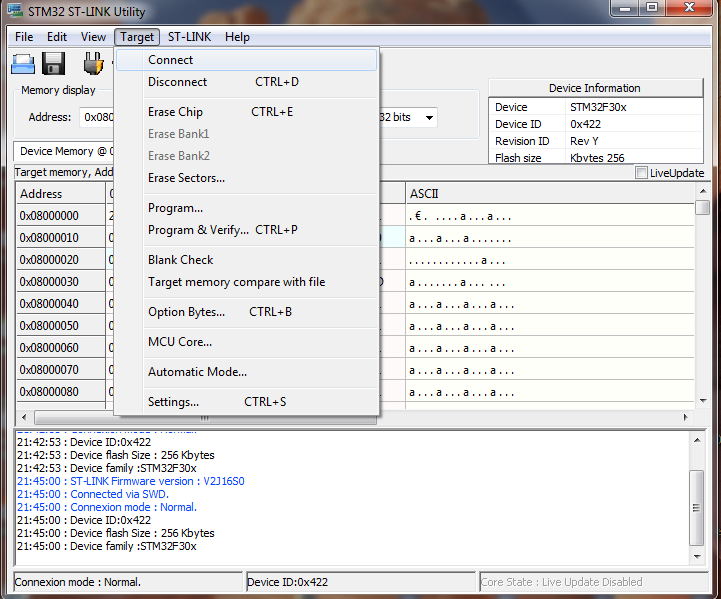721x599 pixels.
Task: Open MCU Core... menu entry
Action: 246,342
